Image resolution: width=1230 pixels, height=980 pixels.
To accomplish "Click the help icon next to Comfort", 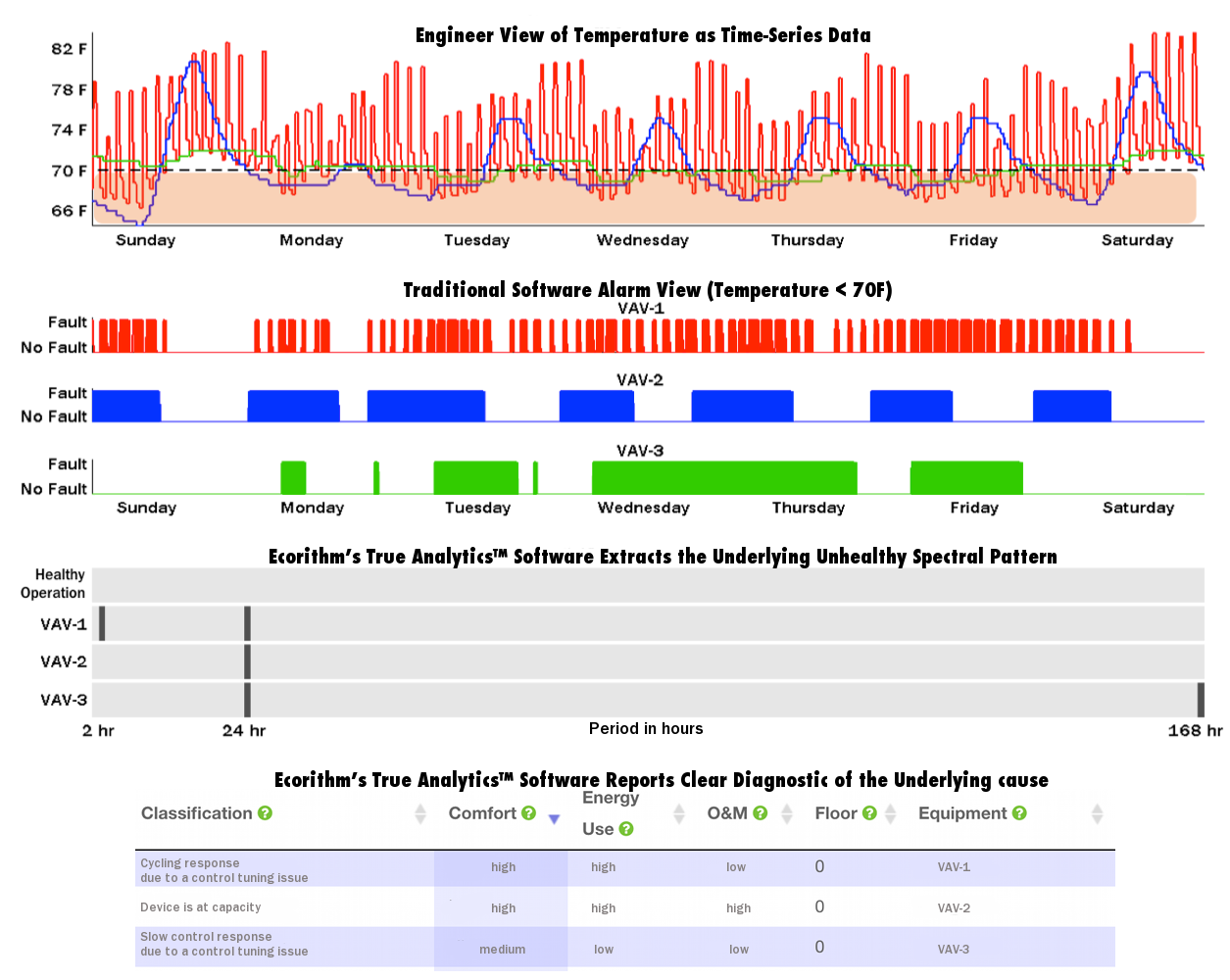I will coord(528,813).
